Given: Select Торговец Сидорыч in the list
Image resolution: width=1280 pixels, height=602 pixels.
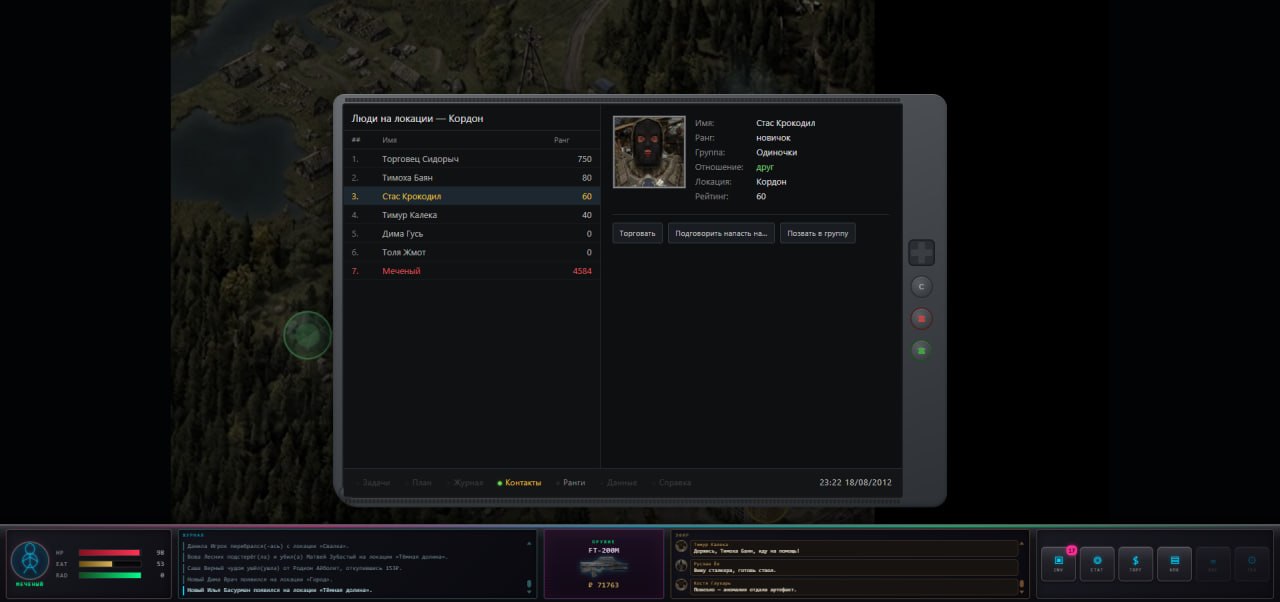Looking at the screenshot, I should (471, 159).
